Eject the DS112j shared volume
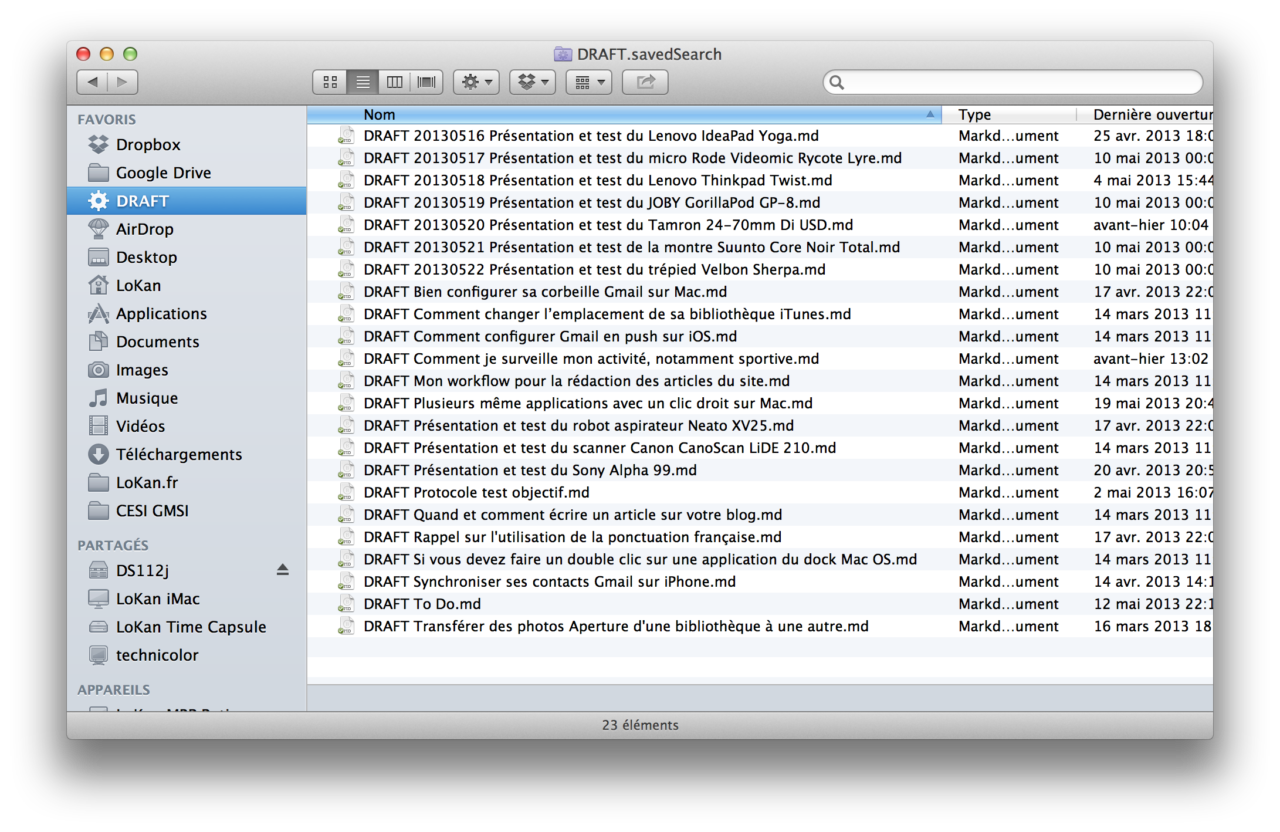The image size is (1280, 832). tap(282, 570)
